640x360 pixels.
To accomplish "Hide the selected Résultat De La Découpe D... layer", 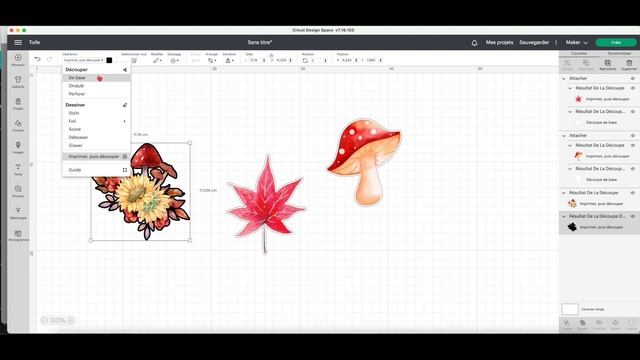I will point(633,216).
